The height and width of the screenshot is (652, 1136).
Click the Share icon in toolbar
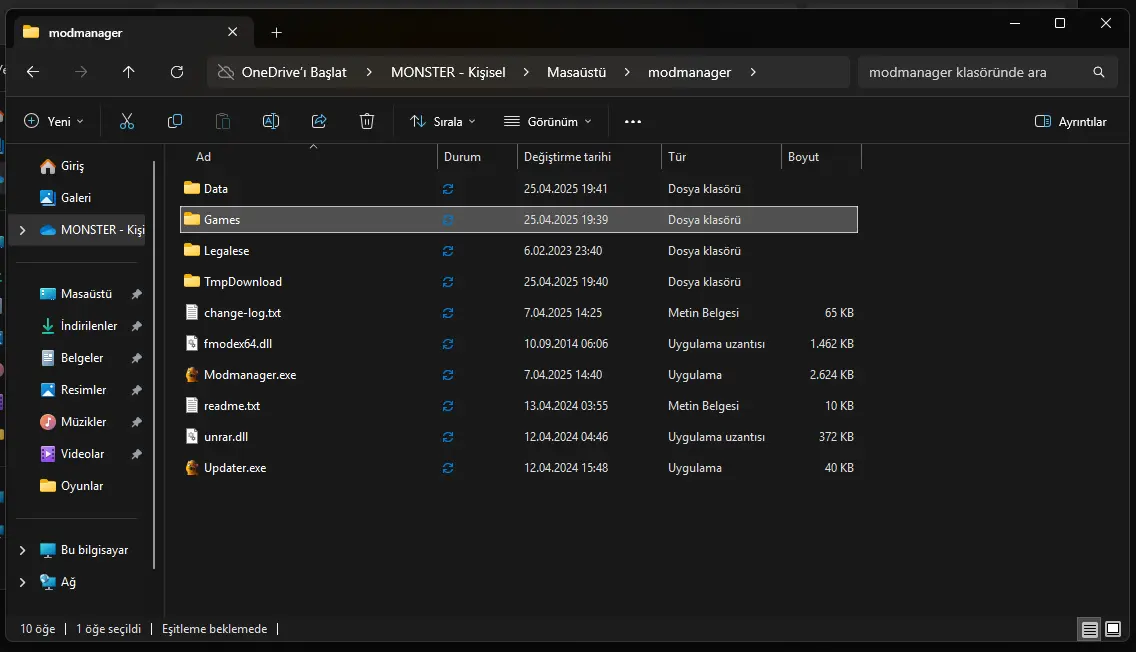click(x=319, y=122)
